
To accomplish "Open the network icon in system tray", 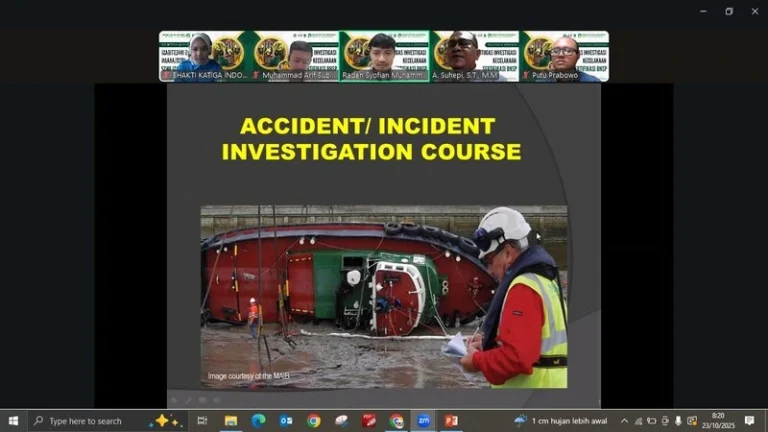I will pos(638,421).
